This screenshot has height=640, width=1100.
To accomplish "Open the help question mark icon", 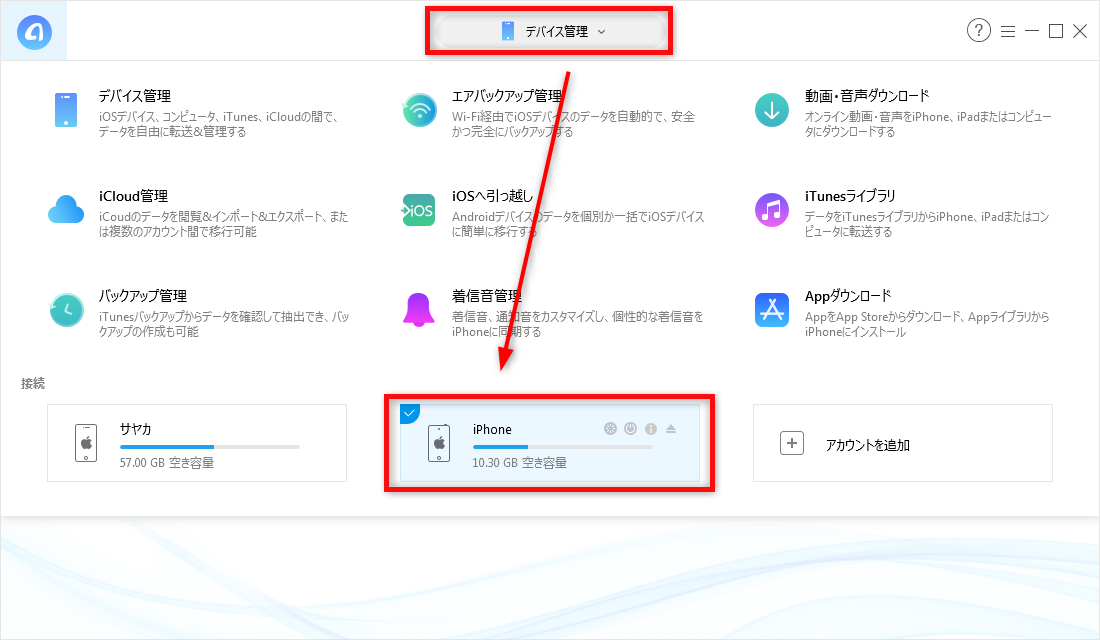I will (979, 30).
